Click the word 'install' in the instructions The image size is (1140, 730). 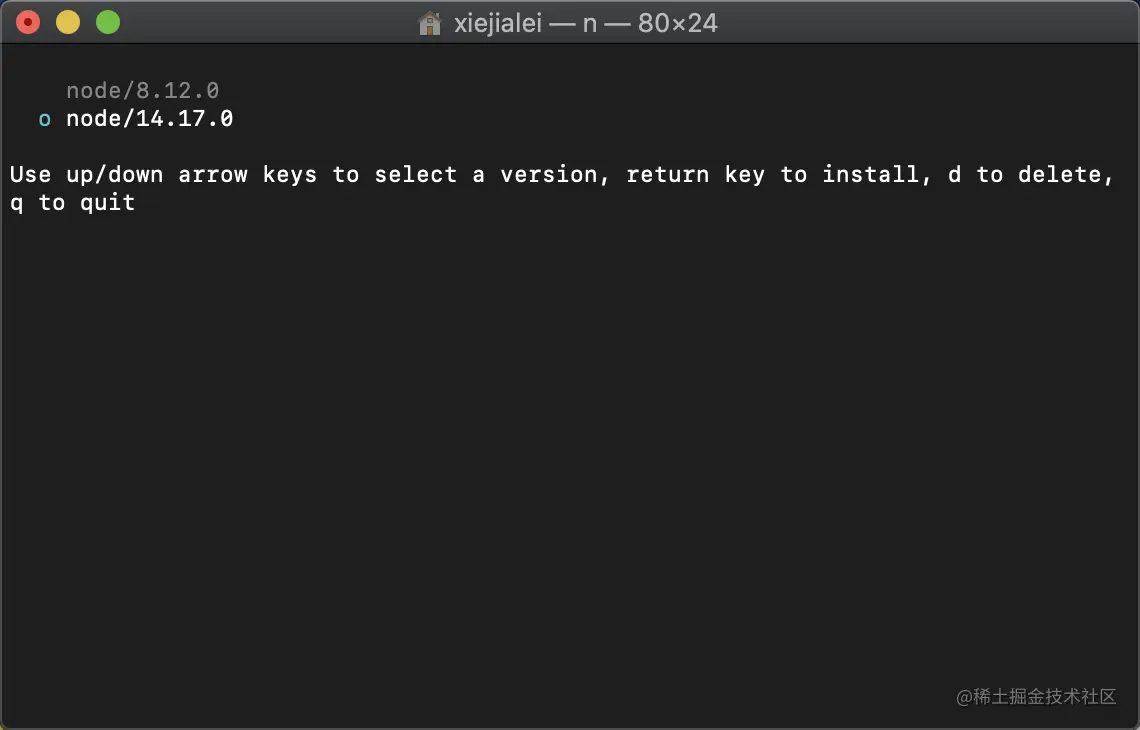click(x=870, y=175)
